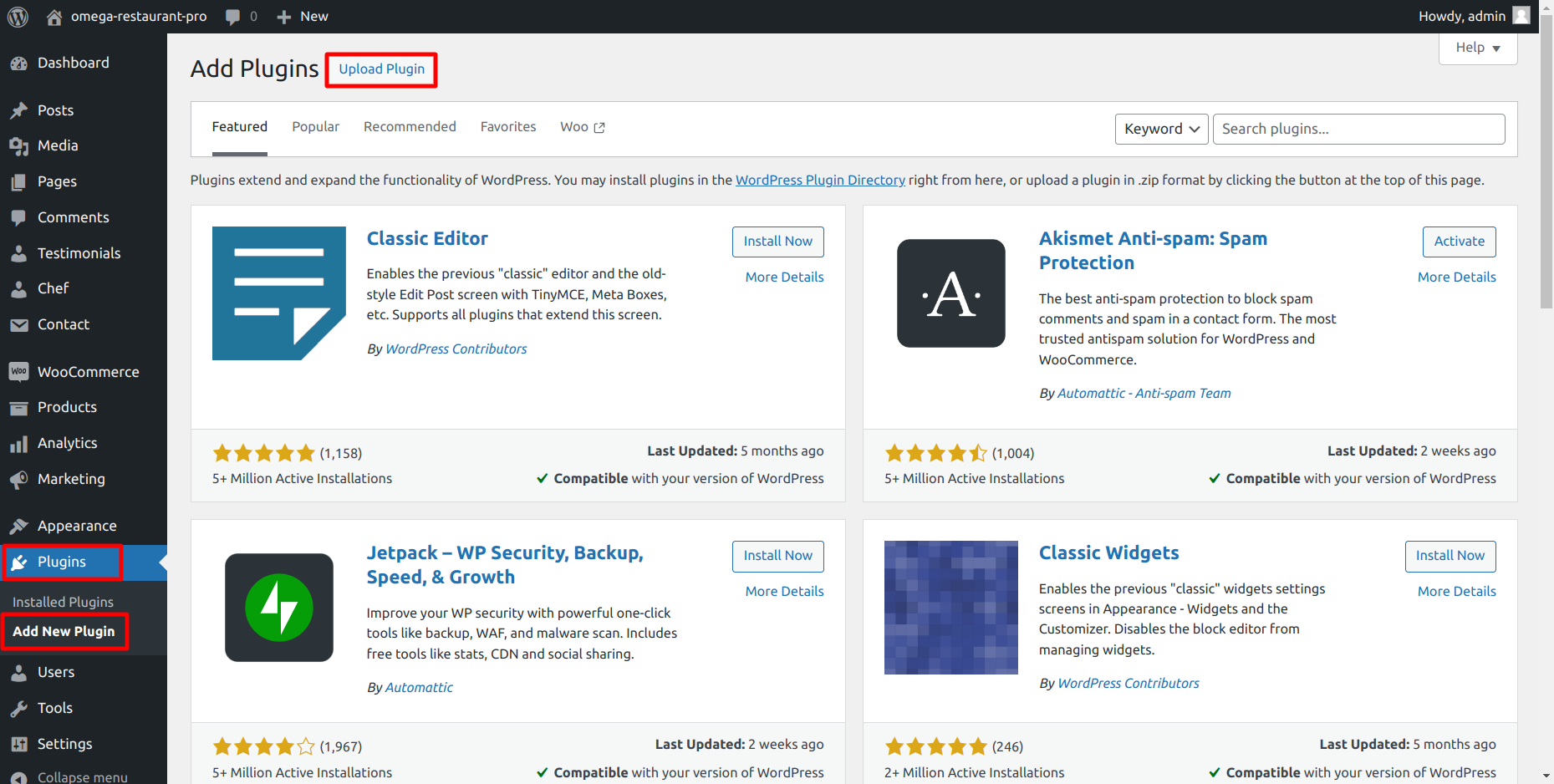Switch to the Popular tab
The image size is (1554, 784).
coord(315,127)
